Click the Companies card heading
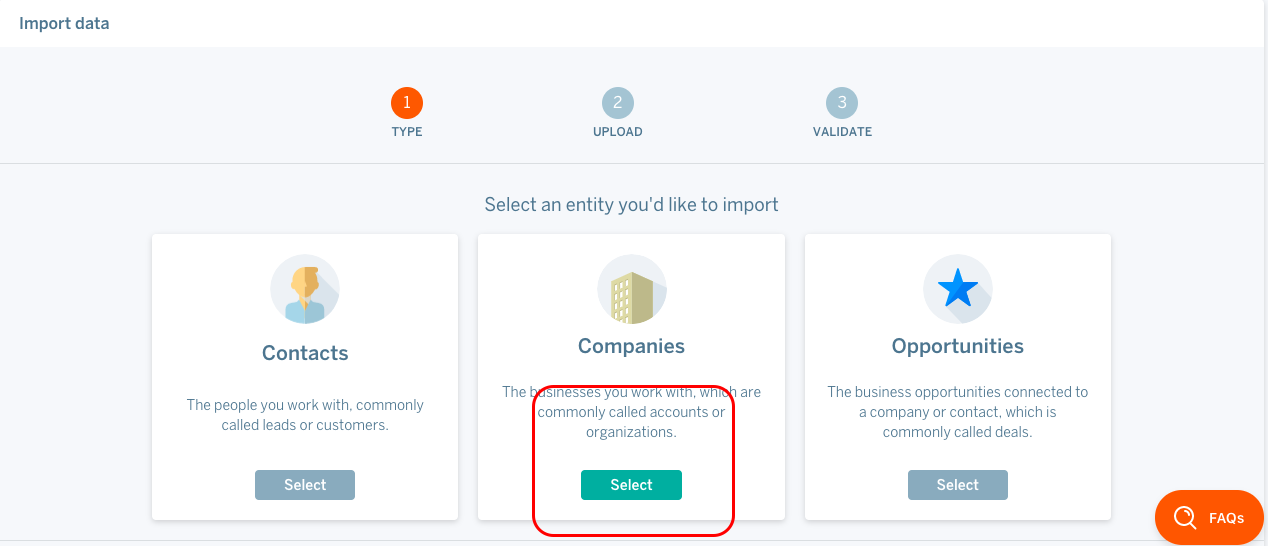Screen dimensions: 1268x546 (x=631, y=346)
